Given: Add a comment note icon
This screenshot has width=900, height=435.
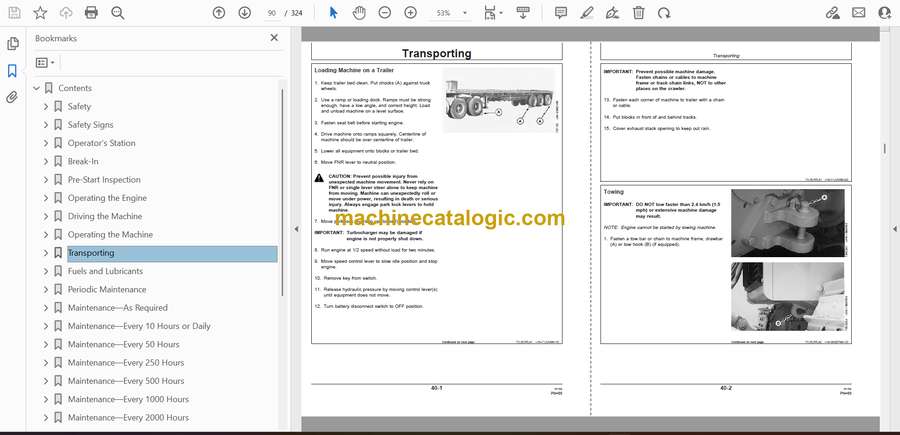Looking at the screenshot, I should (x=561, y=13).
